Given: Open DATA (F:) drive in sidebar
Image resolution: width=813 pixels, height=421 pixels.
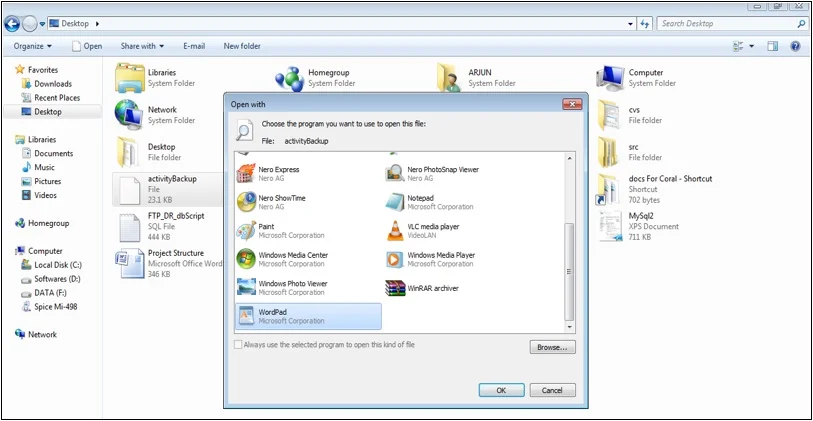Looking at the screenshot, I should [x=44, y=293].
